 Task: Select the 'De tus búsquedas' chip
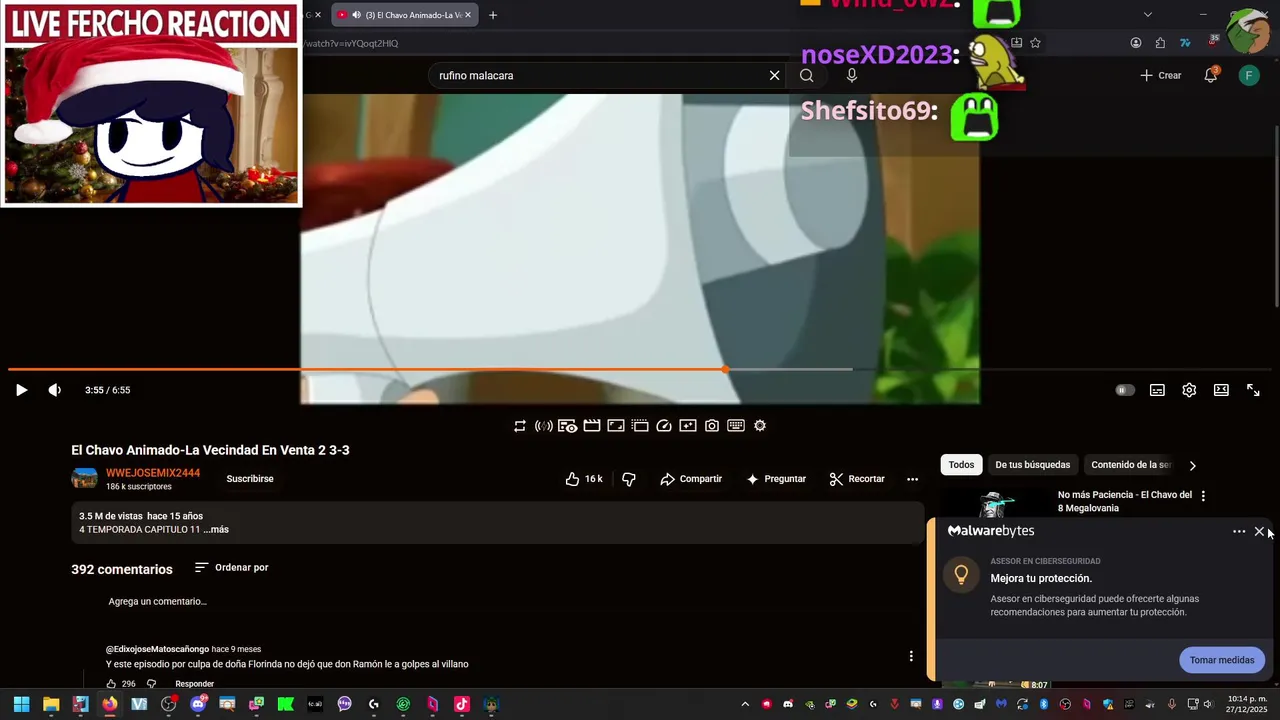(1032, 465)
